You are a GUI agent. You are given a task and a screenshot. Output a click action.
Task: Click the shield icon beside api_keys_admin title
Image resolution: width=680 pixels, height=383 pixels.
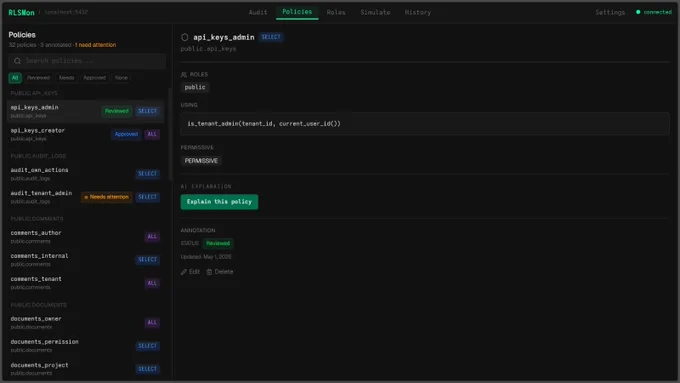point(185,37)
